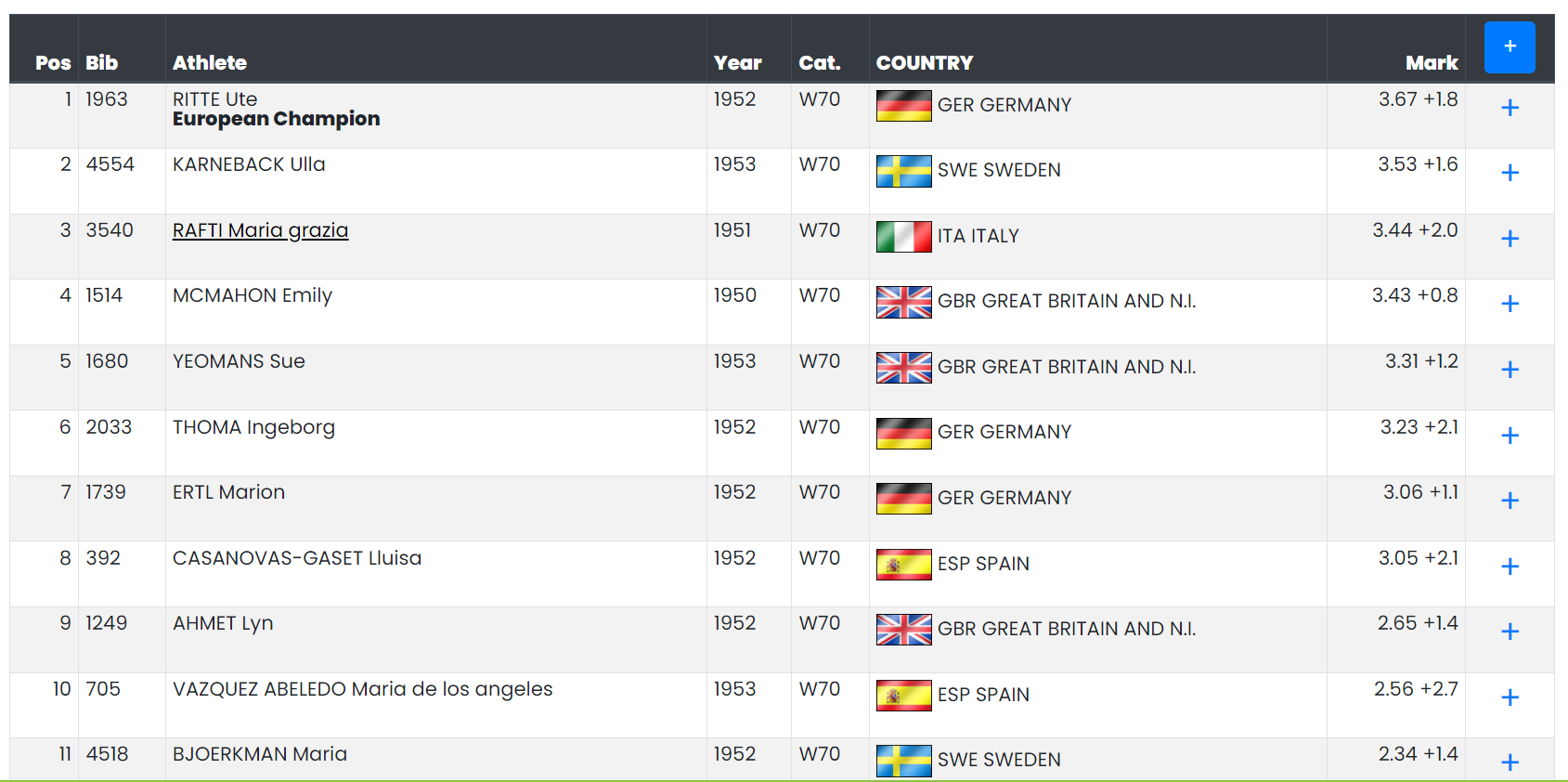Expand details for RITTE Ute row
1568x782 pixels.
(x=1510, y=108)
